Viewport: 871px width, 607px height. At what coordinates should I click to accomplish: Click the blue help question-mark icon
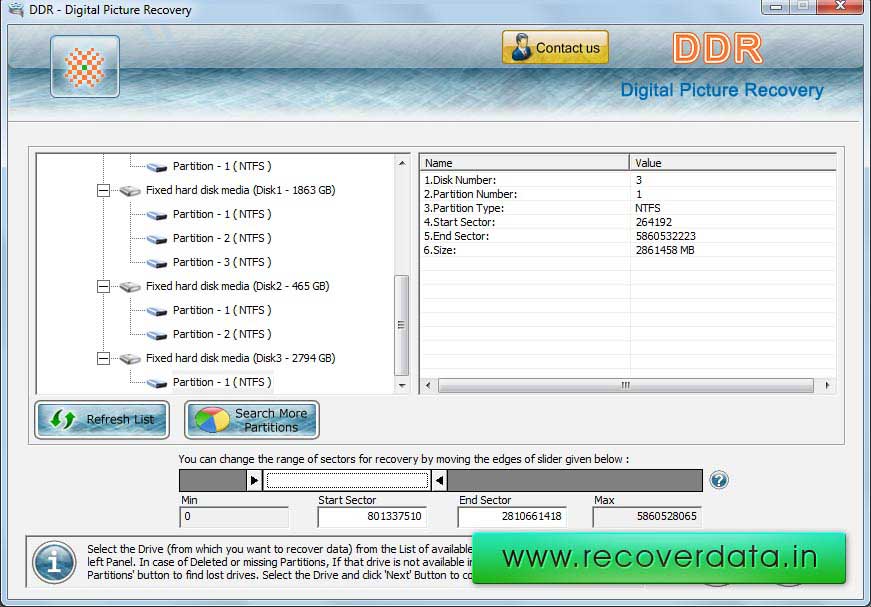coord(718,480)
